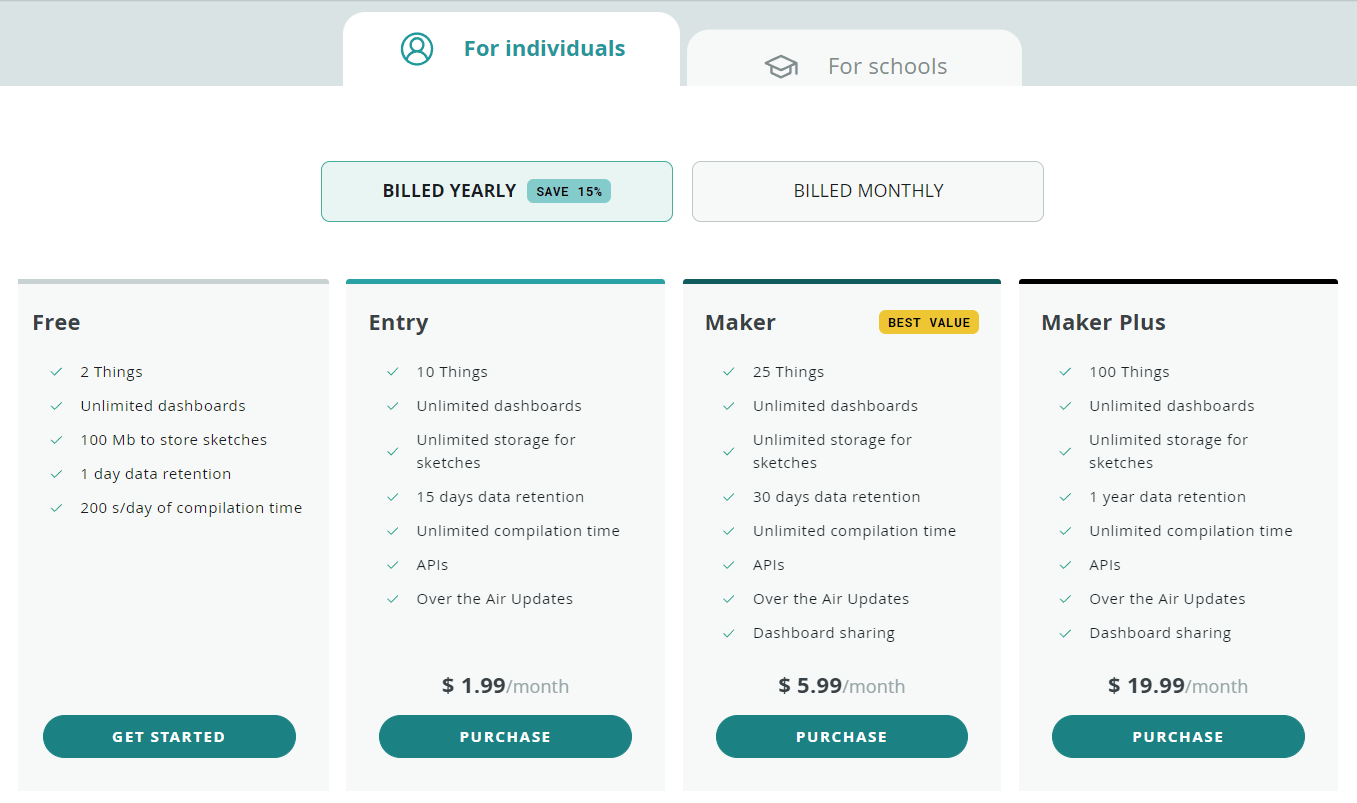
Task: Click the checkmark next to 2 Things
Action: (x=57, y=372)
